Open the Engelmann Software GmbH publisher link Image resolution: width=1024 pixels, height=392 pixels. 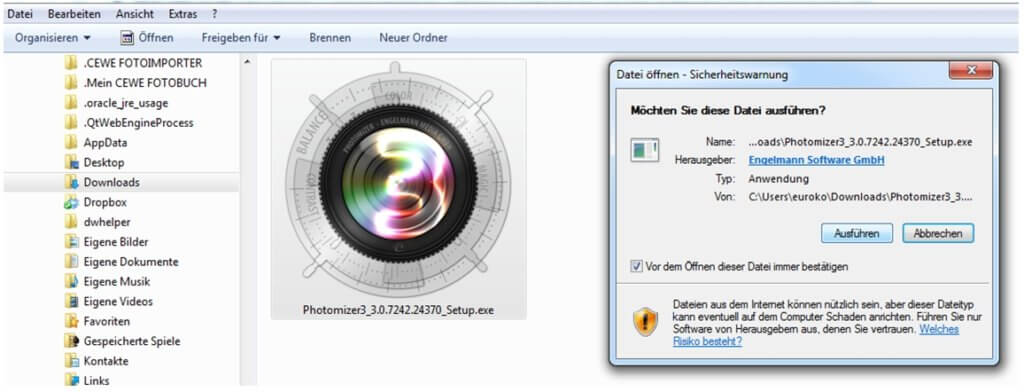816,160
